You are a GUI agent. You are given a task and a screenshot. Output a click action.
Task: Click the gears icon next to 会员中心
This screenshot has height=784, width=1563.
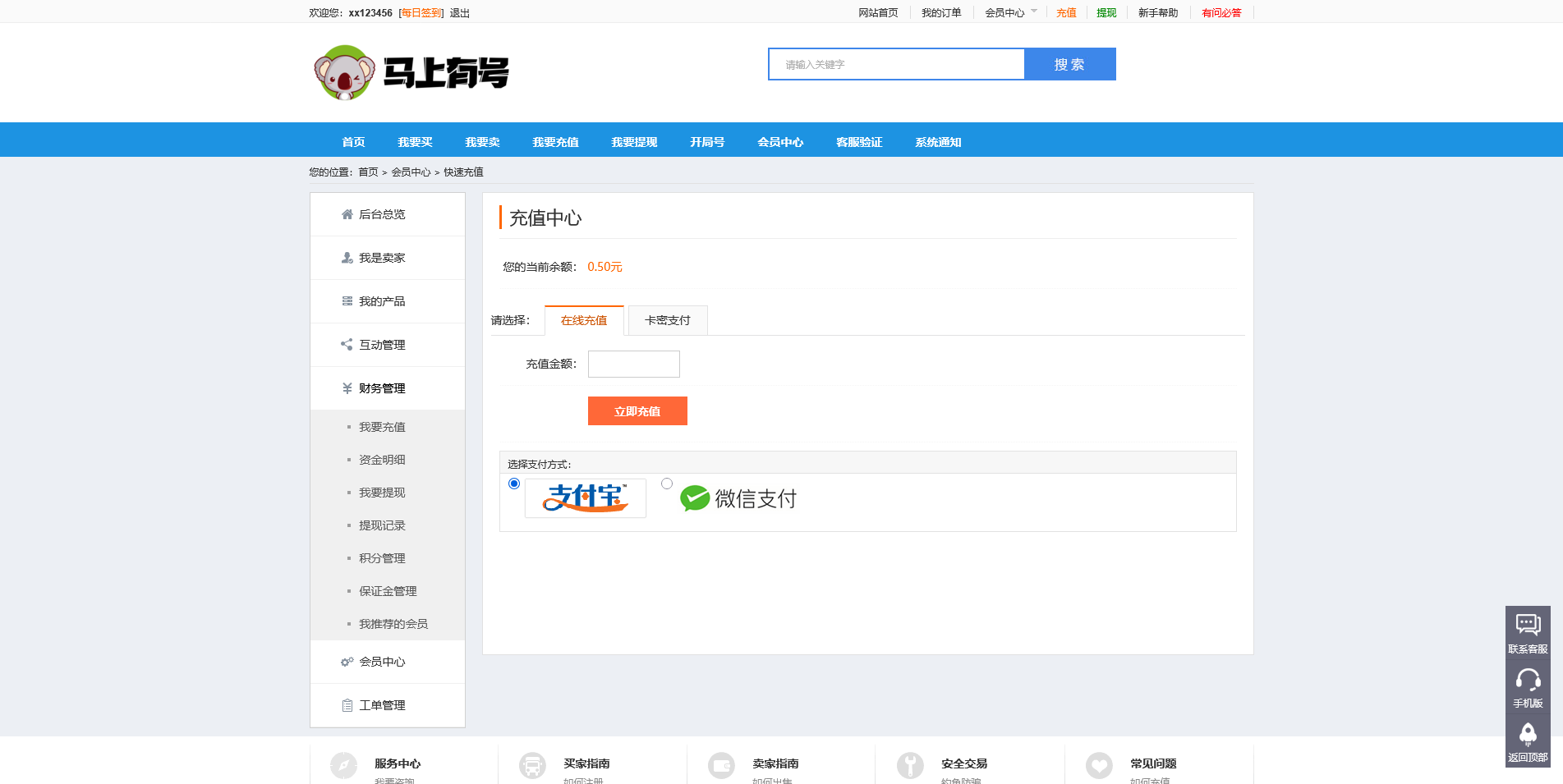pos(347,662)
